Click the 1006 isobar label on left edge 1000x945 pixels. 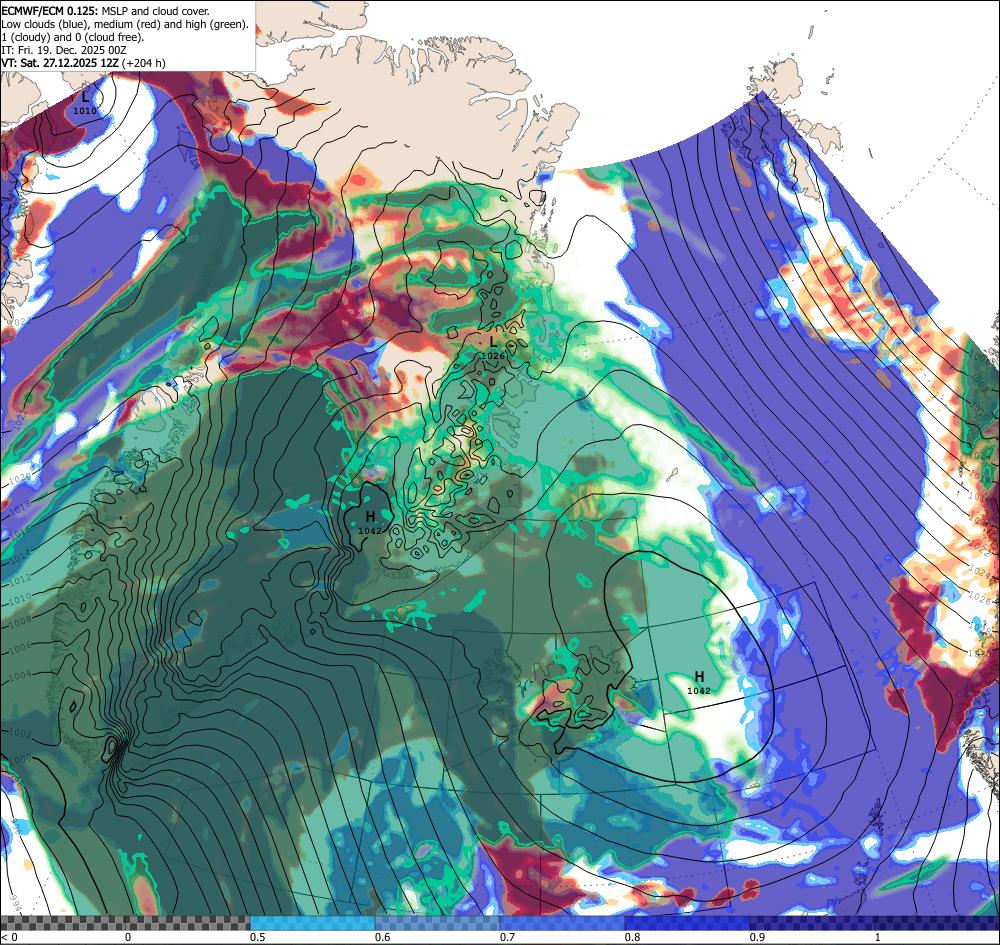(x=20, y=647)
